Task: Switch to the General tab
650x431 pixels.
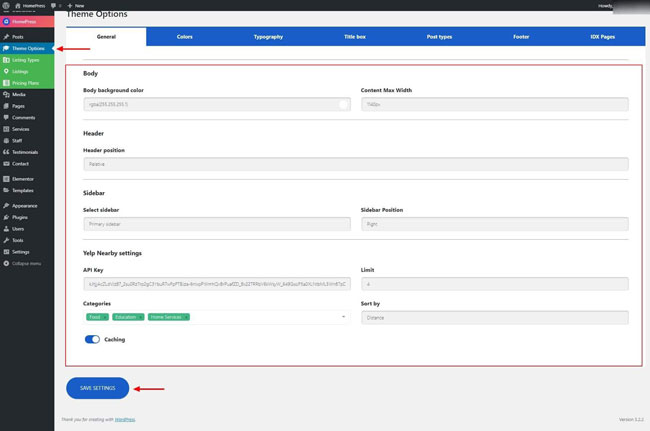Action: 106,37
